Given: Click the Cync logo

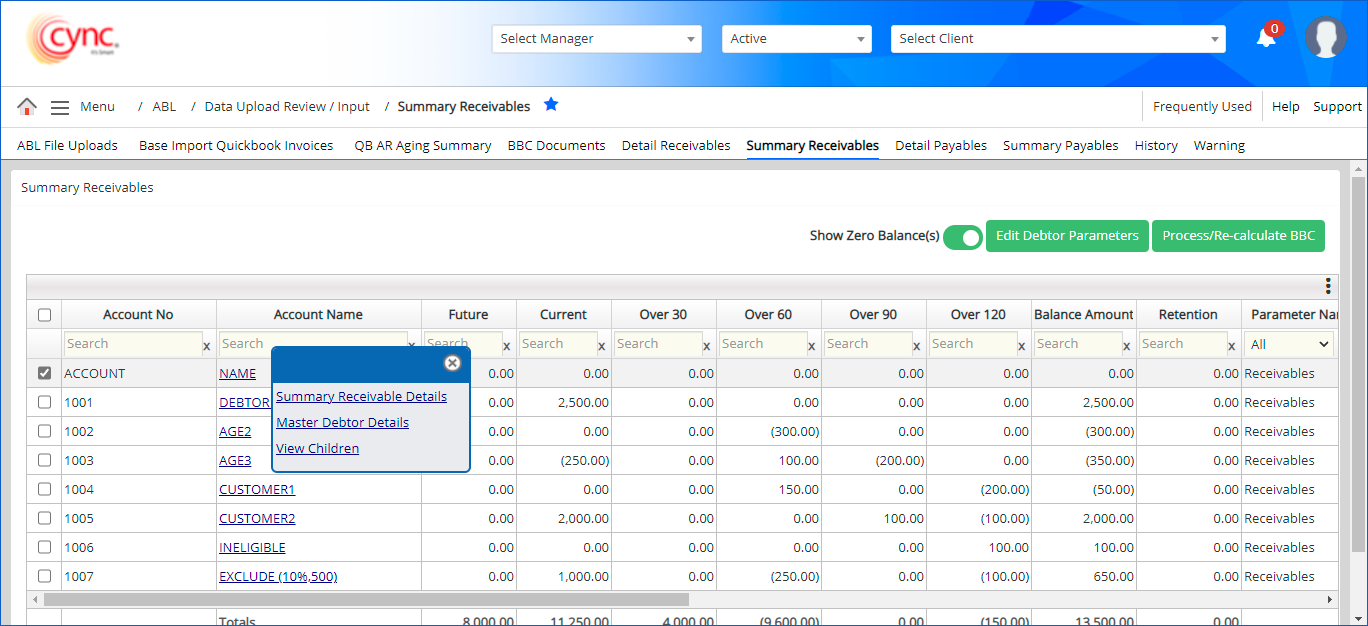Looking at the screenshot, I should tap(73, 40).
